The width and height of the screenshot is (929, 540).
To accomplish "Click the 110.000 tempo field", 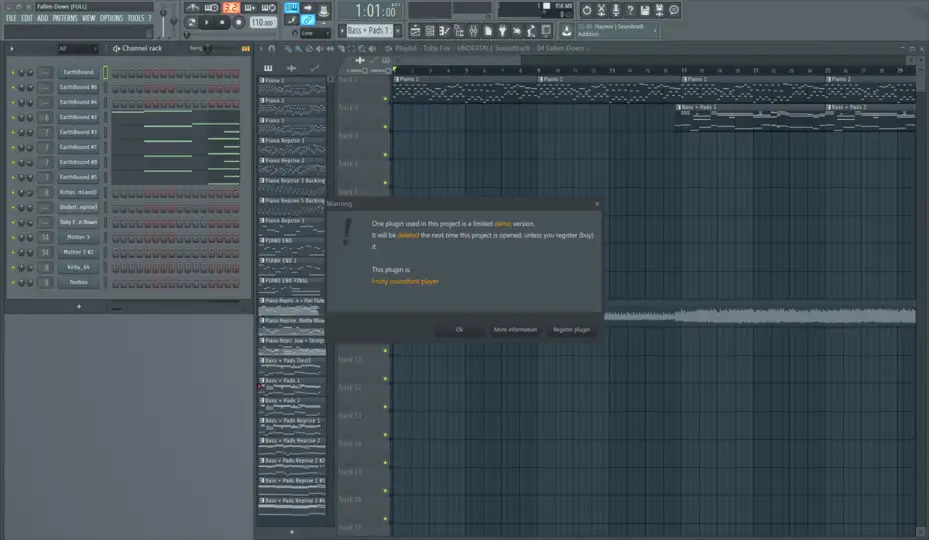I will (262, 23).
